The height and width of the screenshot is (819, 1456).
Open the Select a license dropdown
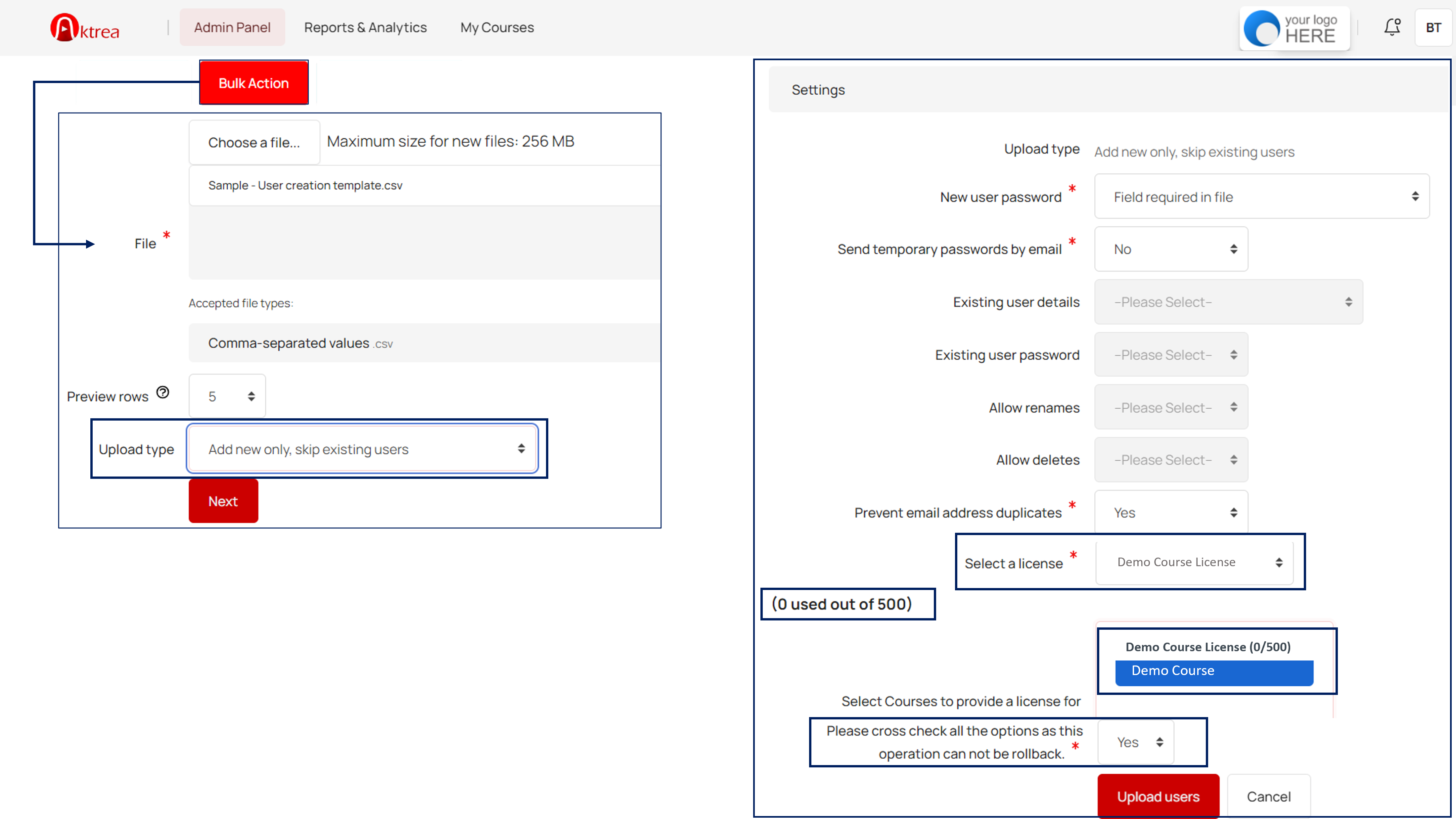pyautogui.click(x=1194, y=563)
